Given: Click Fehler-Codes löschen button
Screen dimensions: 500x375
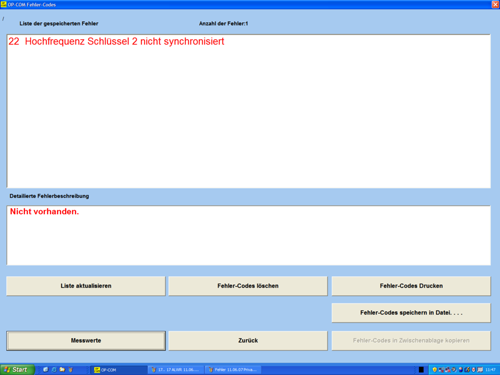Looking at the screenshot, I should (x=248, y=286).
